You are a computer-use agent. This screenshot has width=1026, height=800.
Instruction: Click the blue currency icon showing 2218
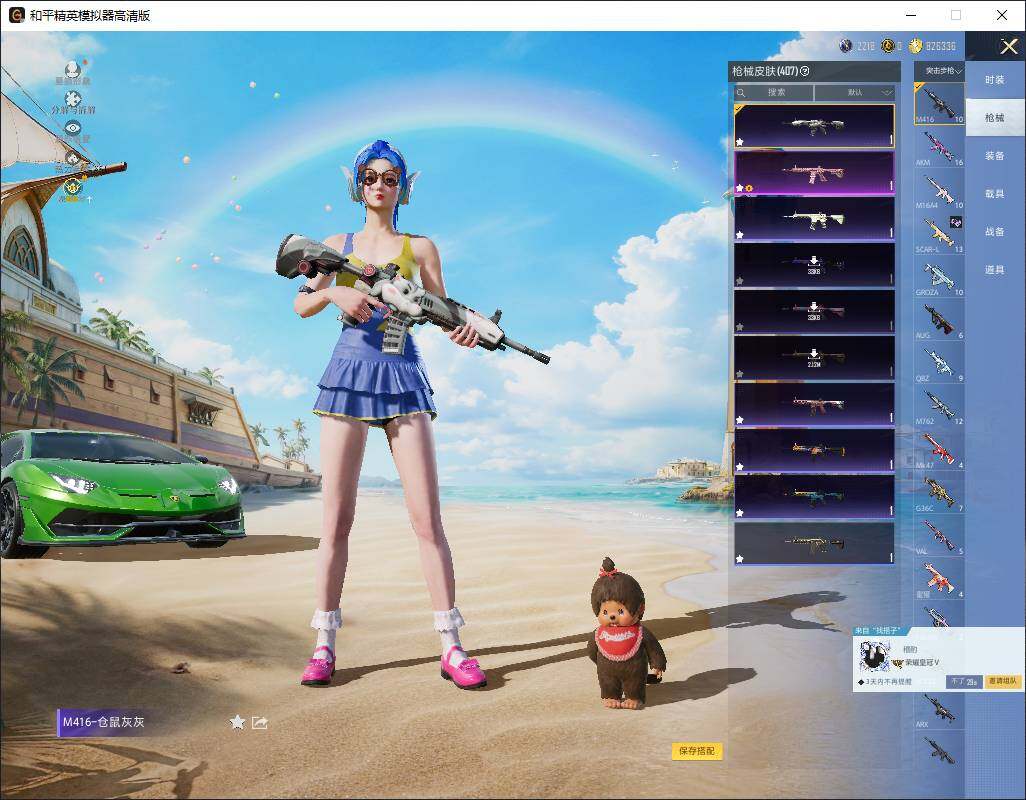(846, 46)
